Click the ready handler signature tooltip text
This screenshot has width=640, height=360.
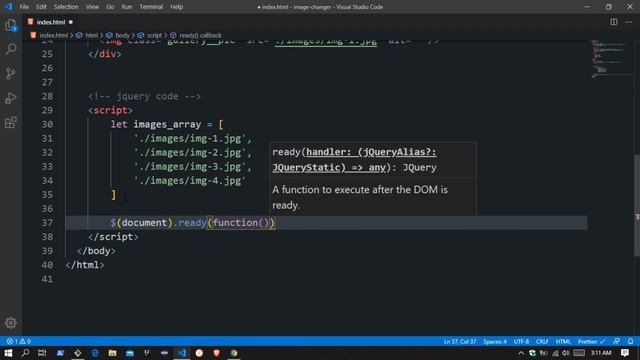tap(354, 160)
